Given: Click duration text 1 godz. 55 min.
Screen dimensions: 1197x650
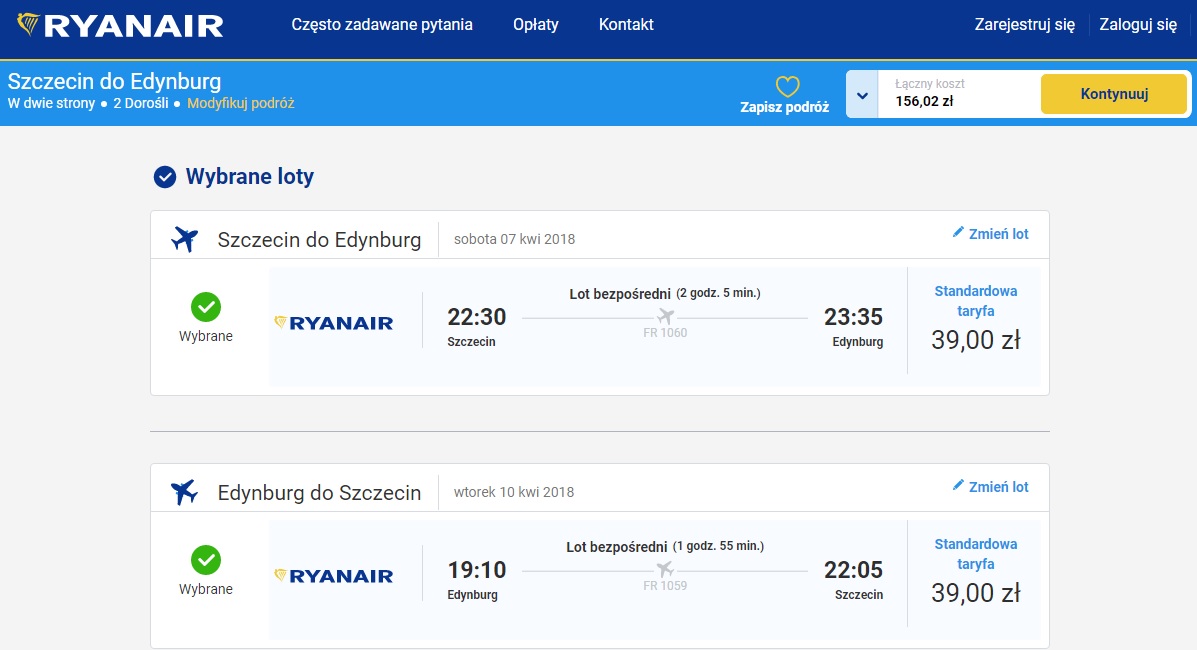Looking at the screenshot, I should [718, 546].
